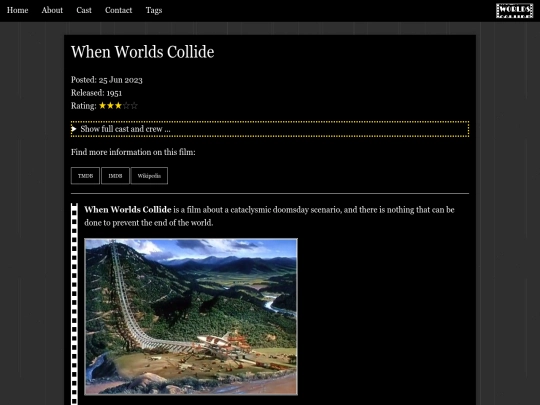Click the three-star rating display
The width and height of the screenshot is (540, 405).
(118, 106)
